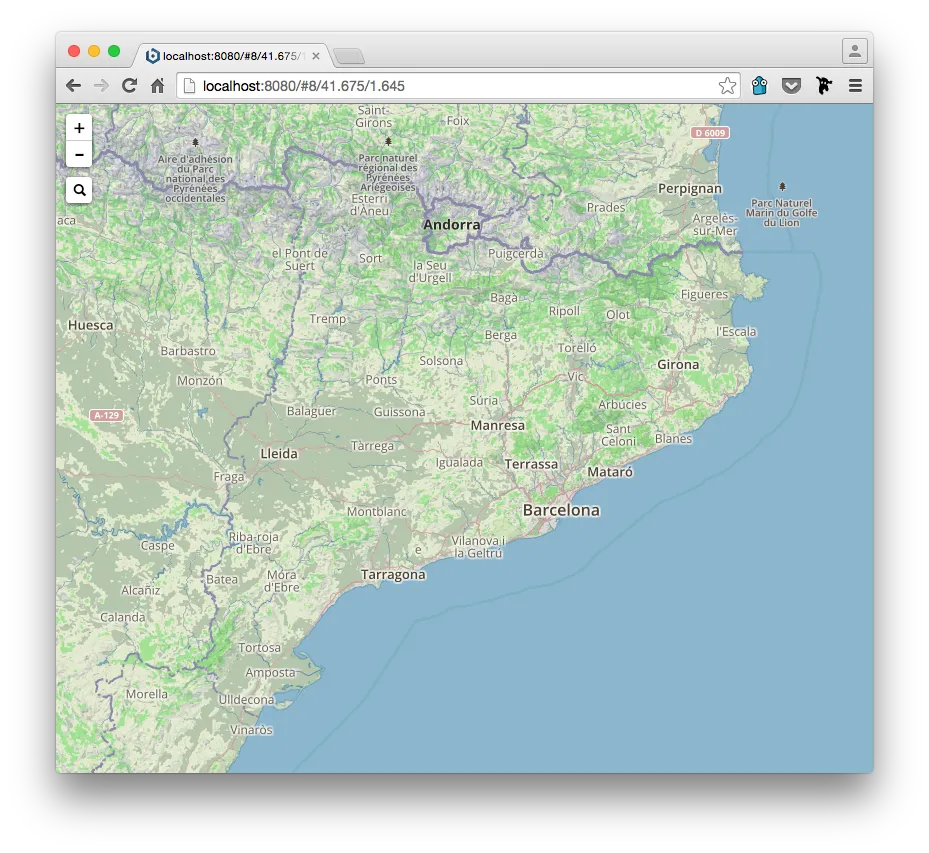Click the Igualada town label
The width and height of the screenshot is (929, 853).
click(x=459, y=463)
